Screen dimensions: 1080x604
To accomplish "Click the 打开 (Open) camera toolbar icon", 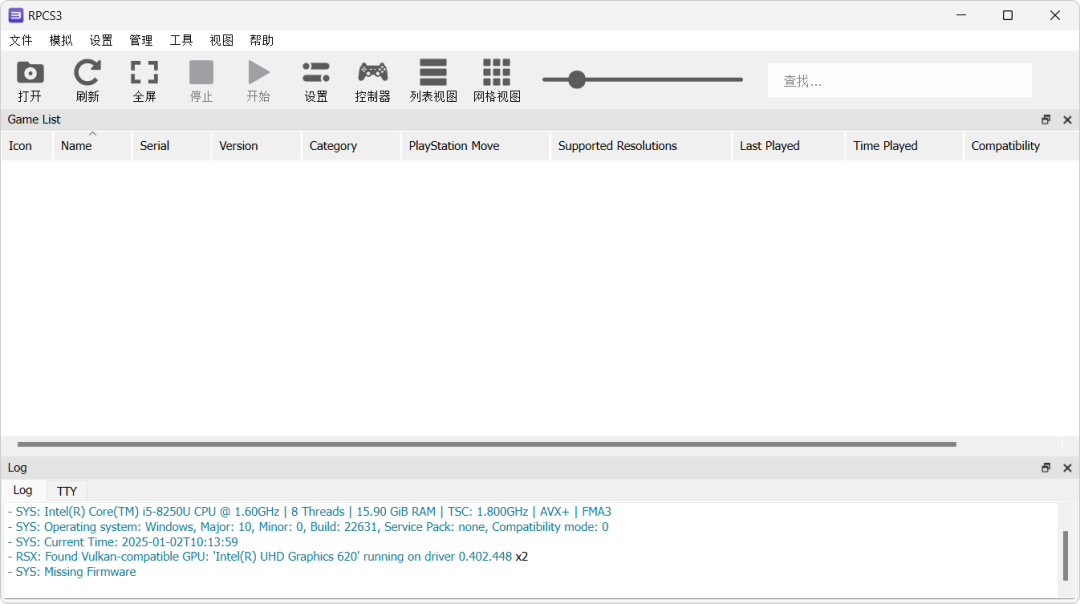I will tap(30, 81).
